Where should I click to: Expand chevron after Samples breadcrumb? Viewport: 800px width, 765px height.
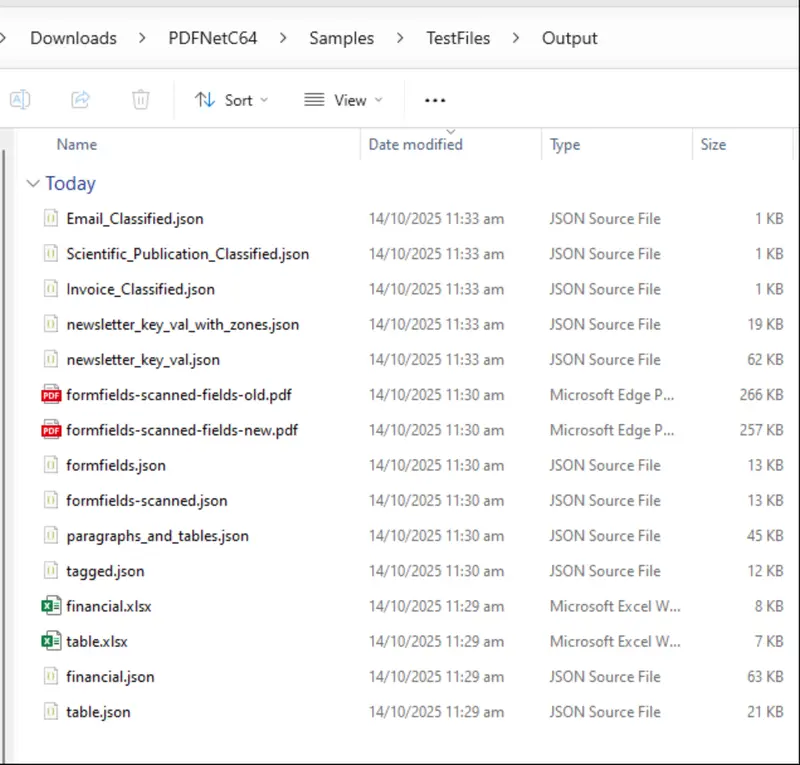(x=400, y=38)
